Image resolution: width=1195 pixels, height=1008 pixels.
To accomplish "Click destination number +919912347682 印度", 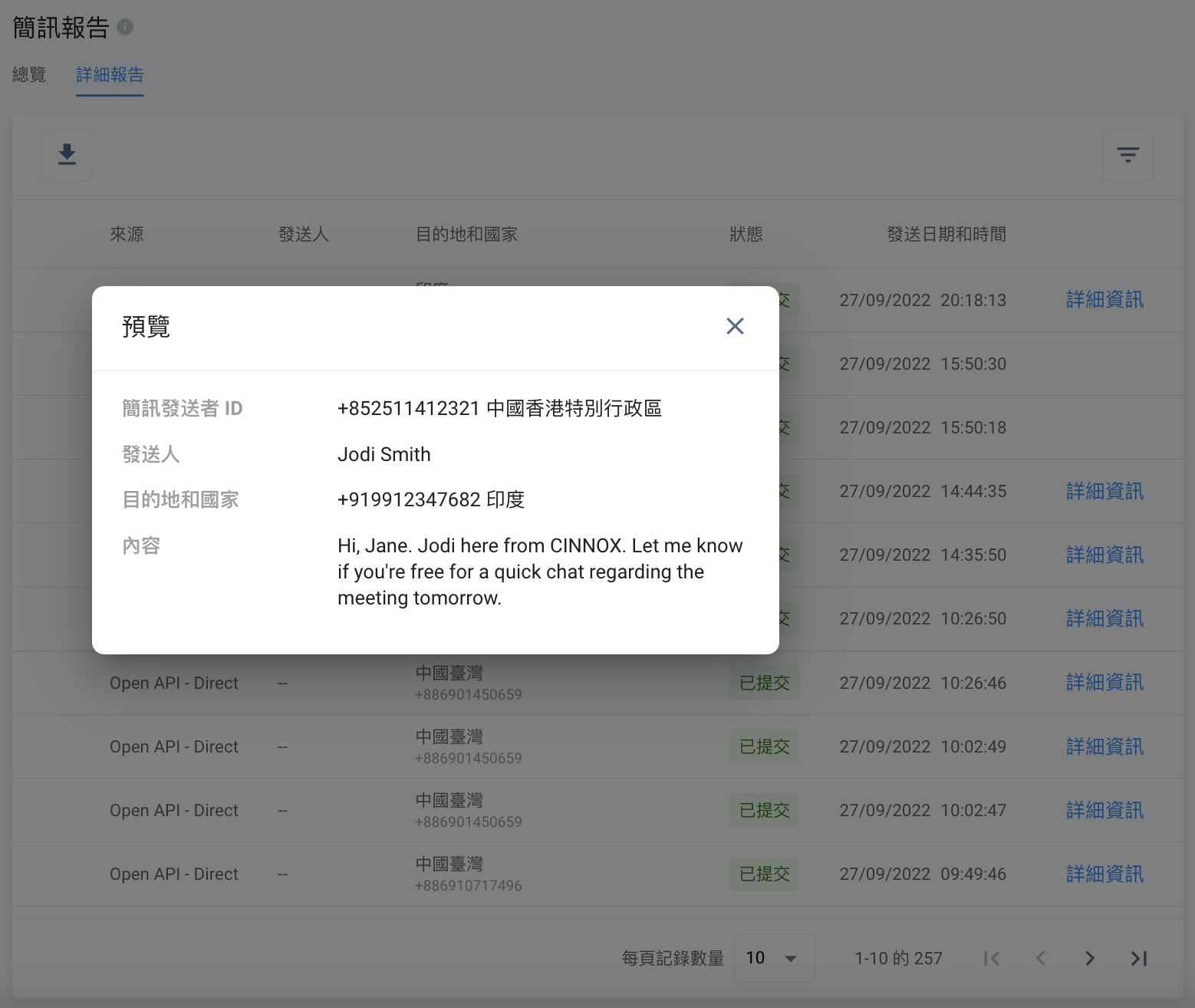I will coord(431,499).
